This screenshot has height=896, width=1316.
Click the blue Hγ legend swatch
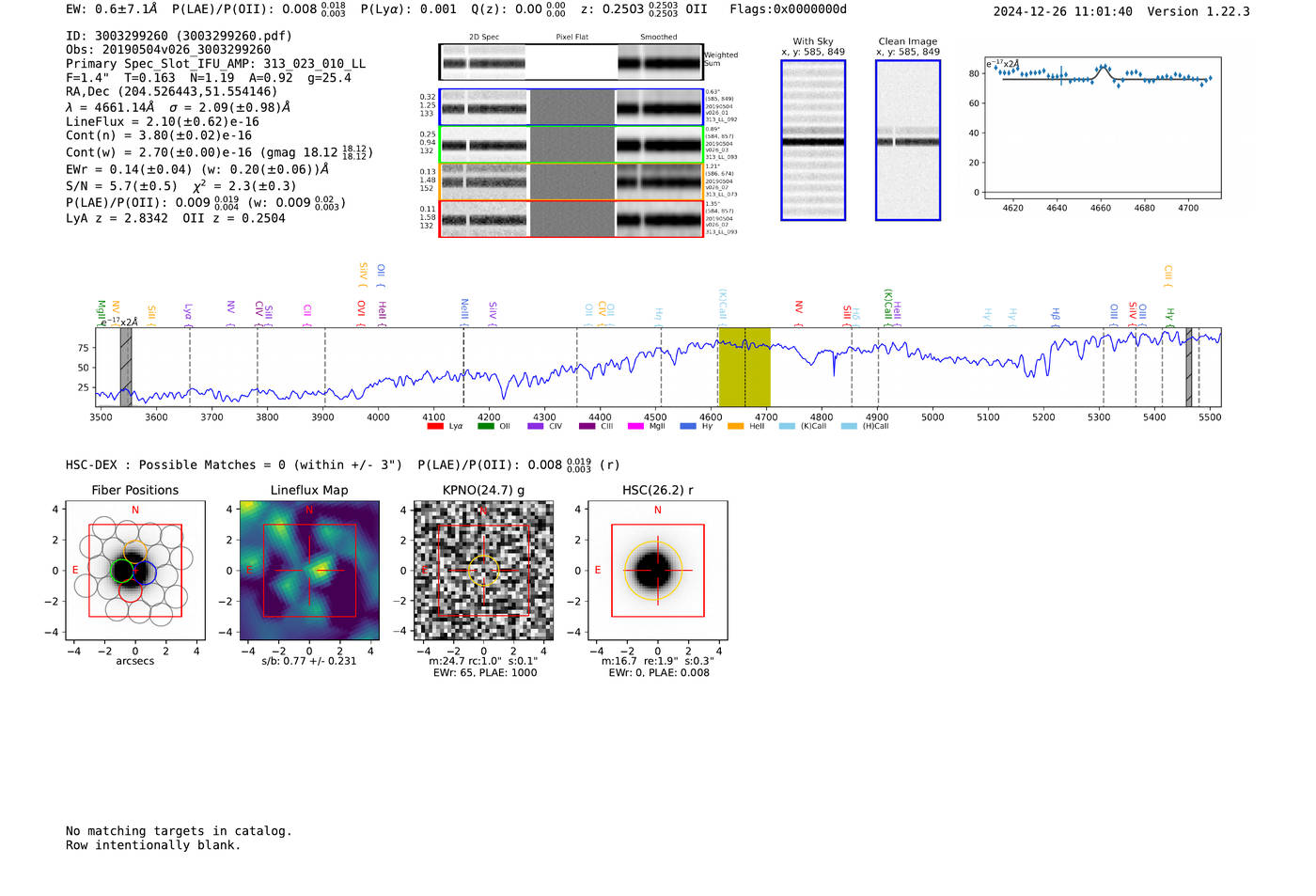coord(688,426)
